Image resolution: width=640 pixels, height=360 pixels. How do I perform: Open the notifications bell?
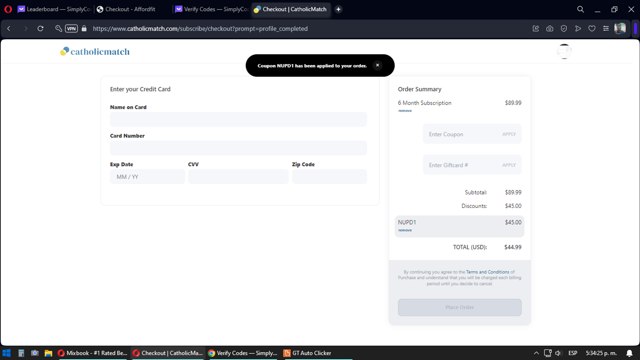pyautogui.click(x=629, y=353)
